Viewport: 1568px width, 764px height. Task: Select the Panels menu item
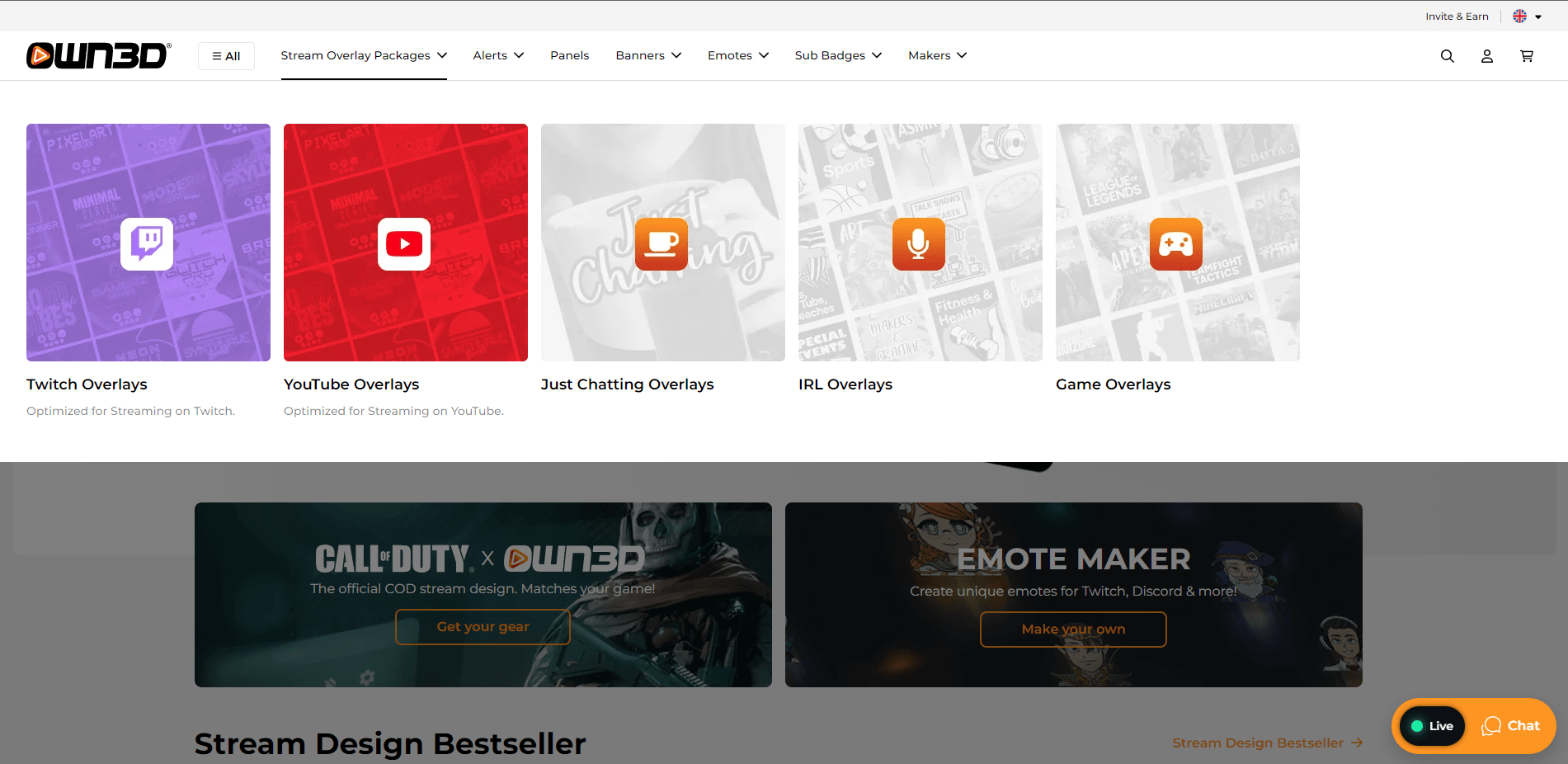[569, 55]
